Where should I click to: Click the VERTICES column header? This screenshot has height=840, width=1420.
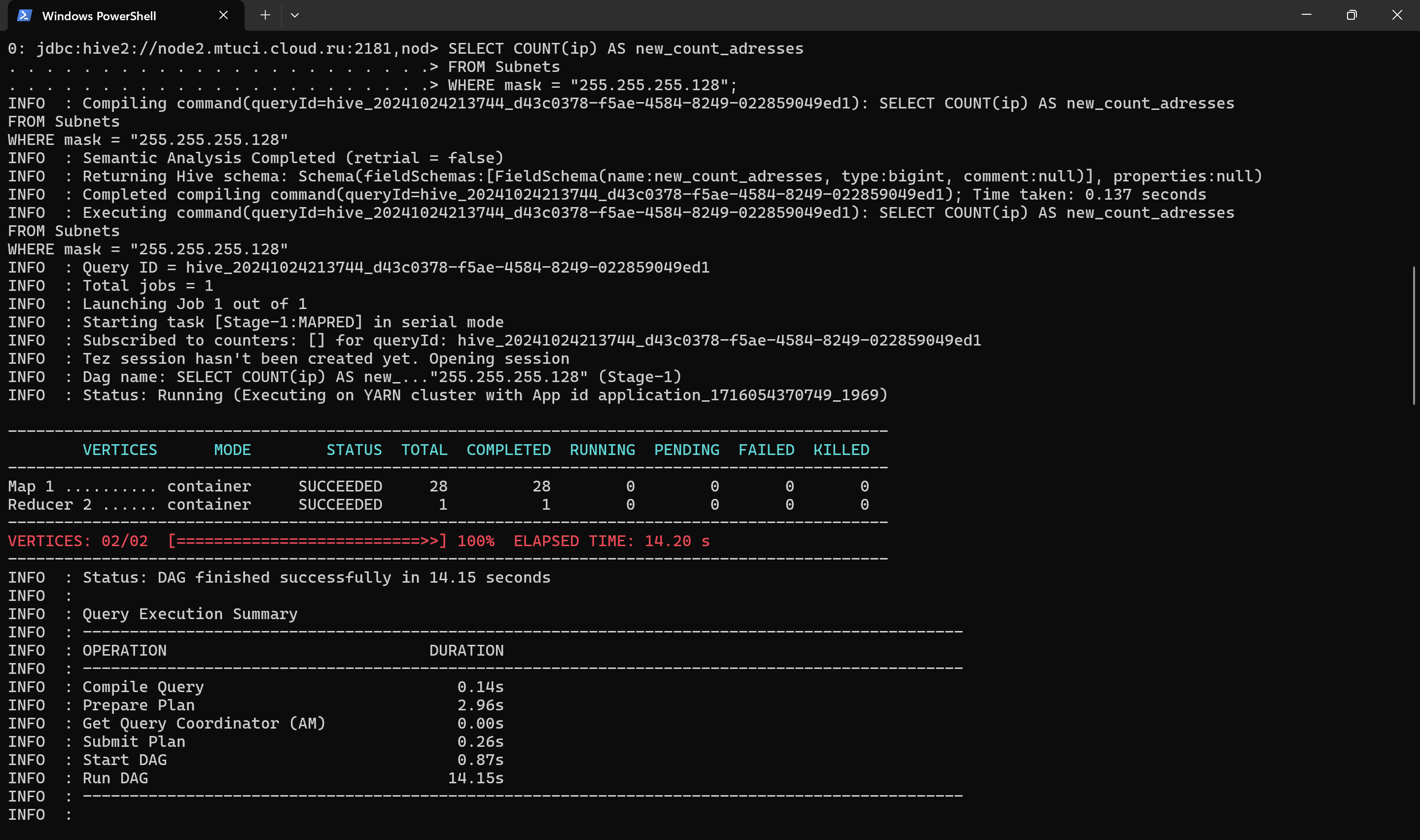120,450
